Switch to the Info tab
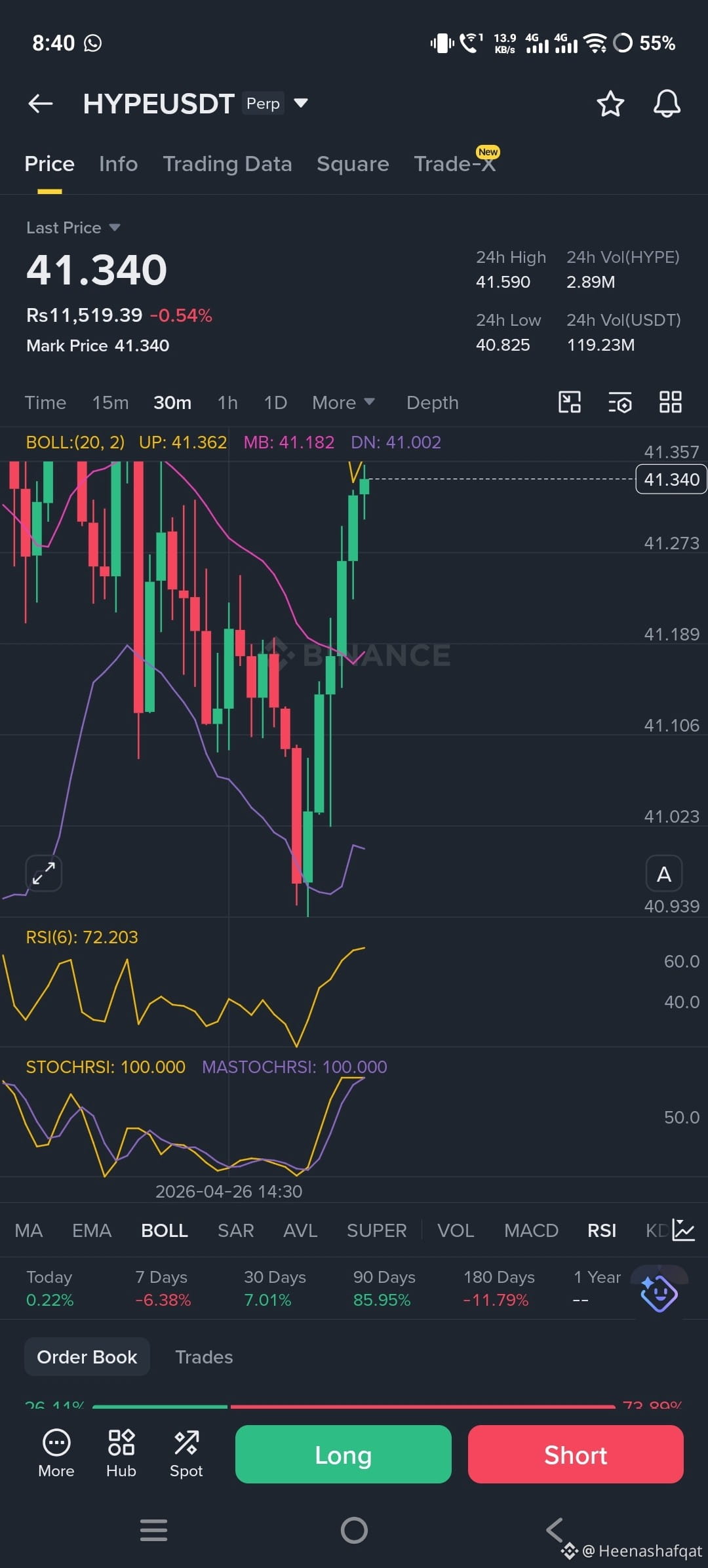 click(118, 164)
